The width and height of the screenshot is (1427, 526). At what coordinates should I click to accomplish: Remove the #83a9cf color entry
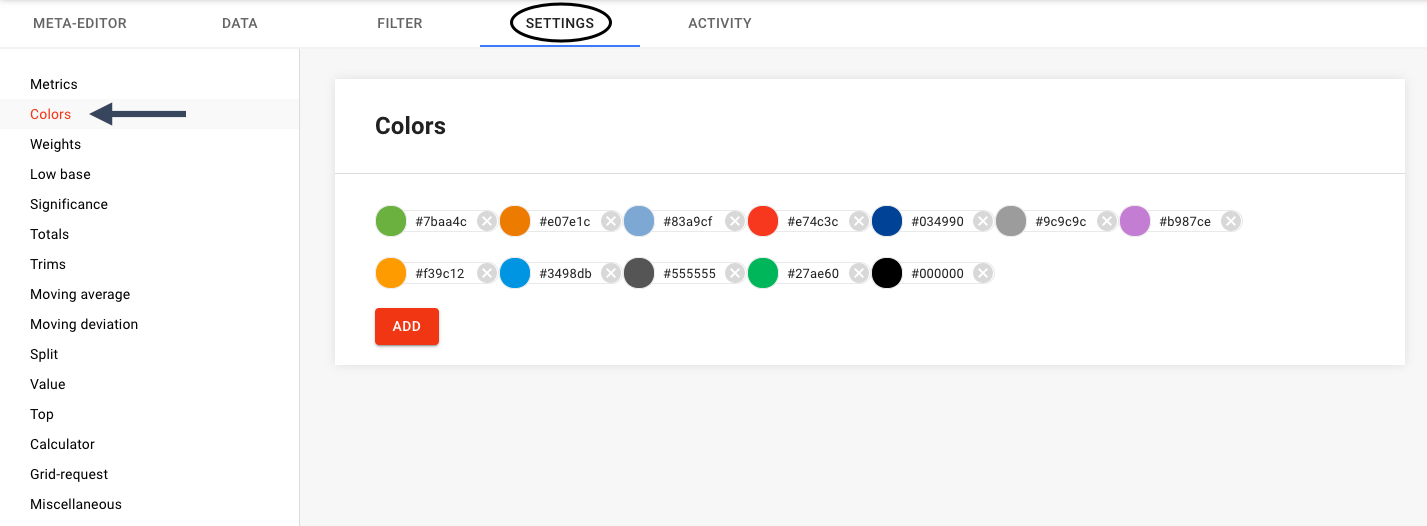(735, 221)
